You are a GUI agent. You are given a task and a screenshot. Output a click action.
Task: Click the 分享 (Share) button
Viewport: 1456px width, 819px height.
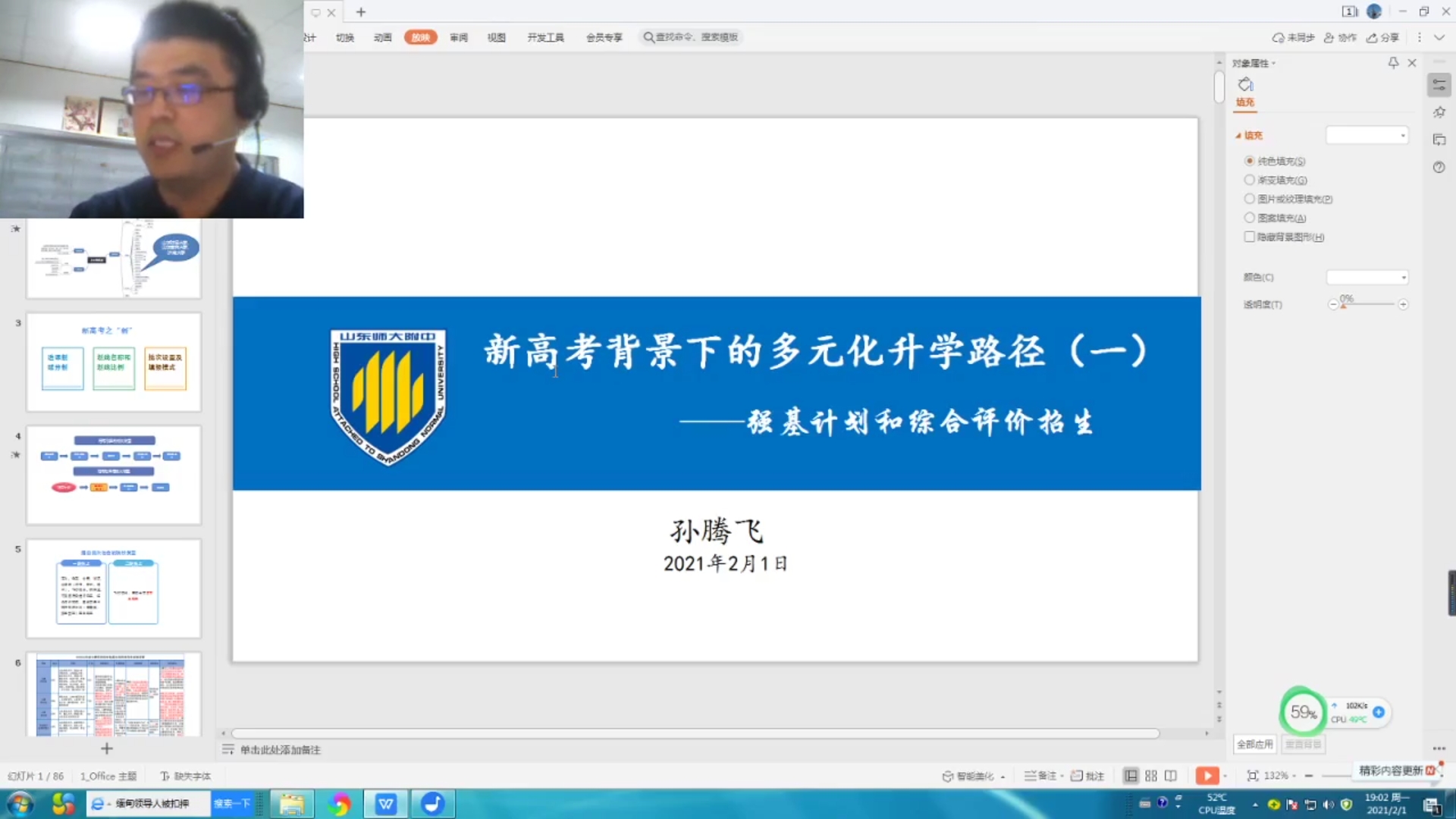click(x=1382, y=37)
